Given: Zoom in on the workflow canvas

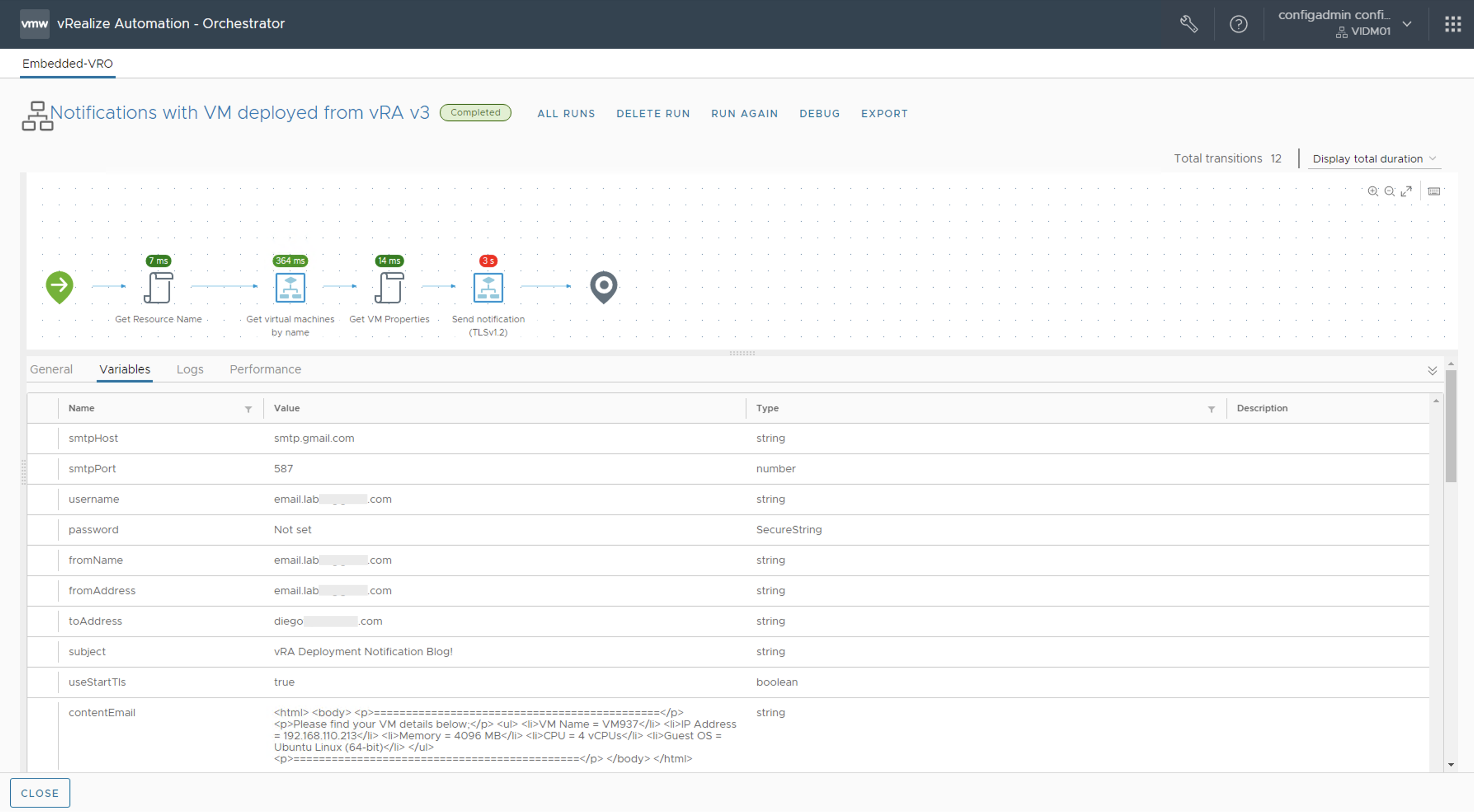Looking at the screenshot, I should (x=1373, y=191).
